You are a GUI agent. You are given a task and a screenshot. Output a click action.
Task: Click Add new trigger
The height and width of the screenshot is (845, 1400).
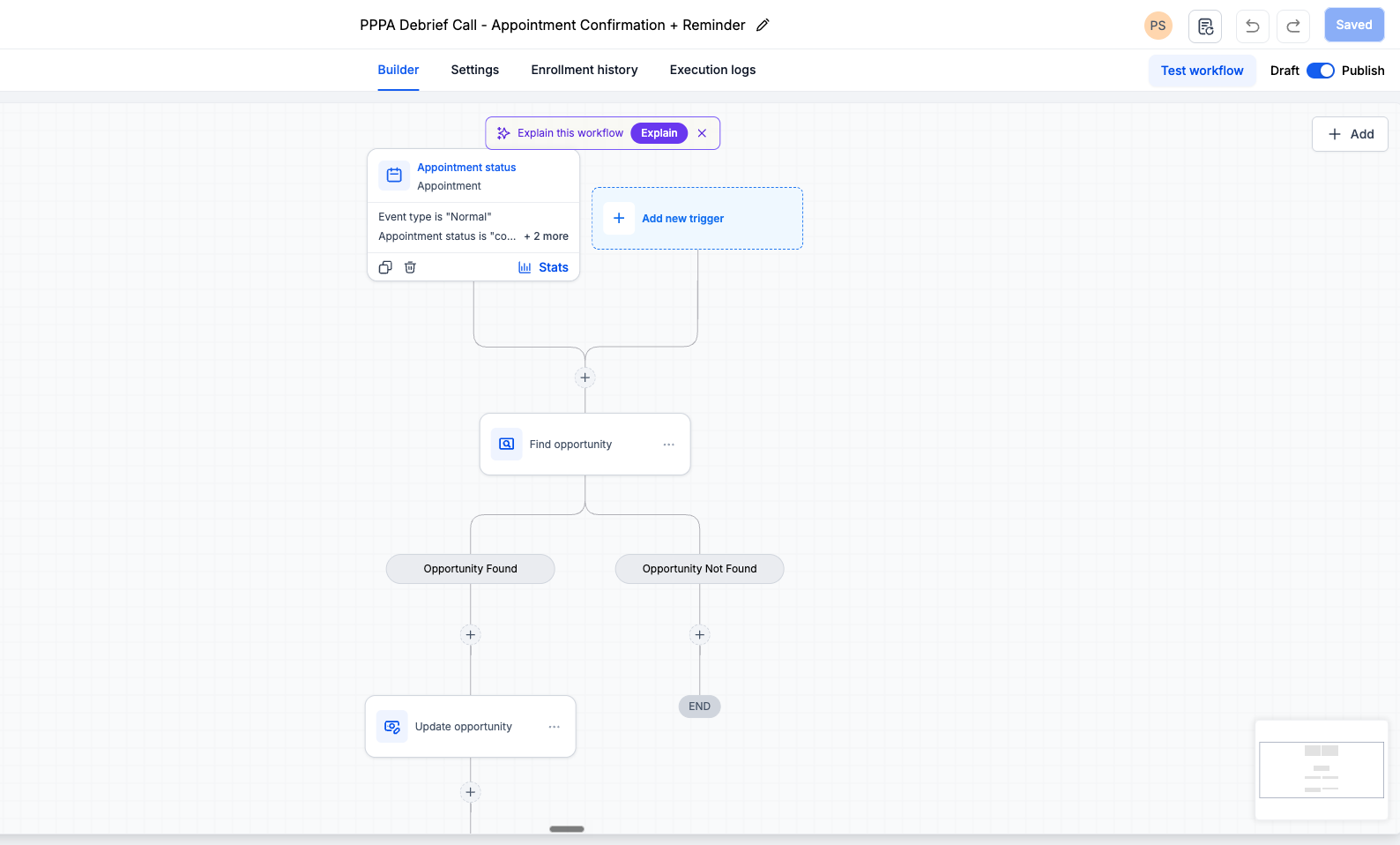[697, 218]
